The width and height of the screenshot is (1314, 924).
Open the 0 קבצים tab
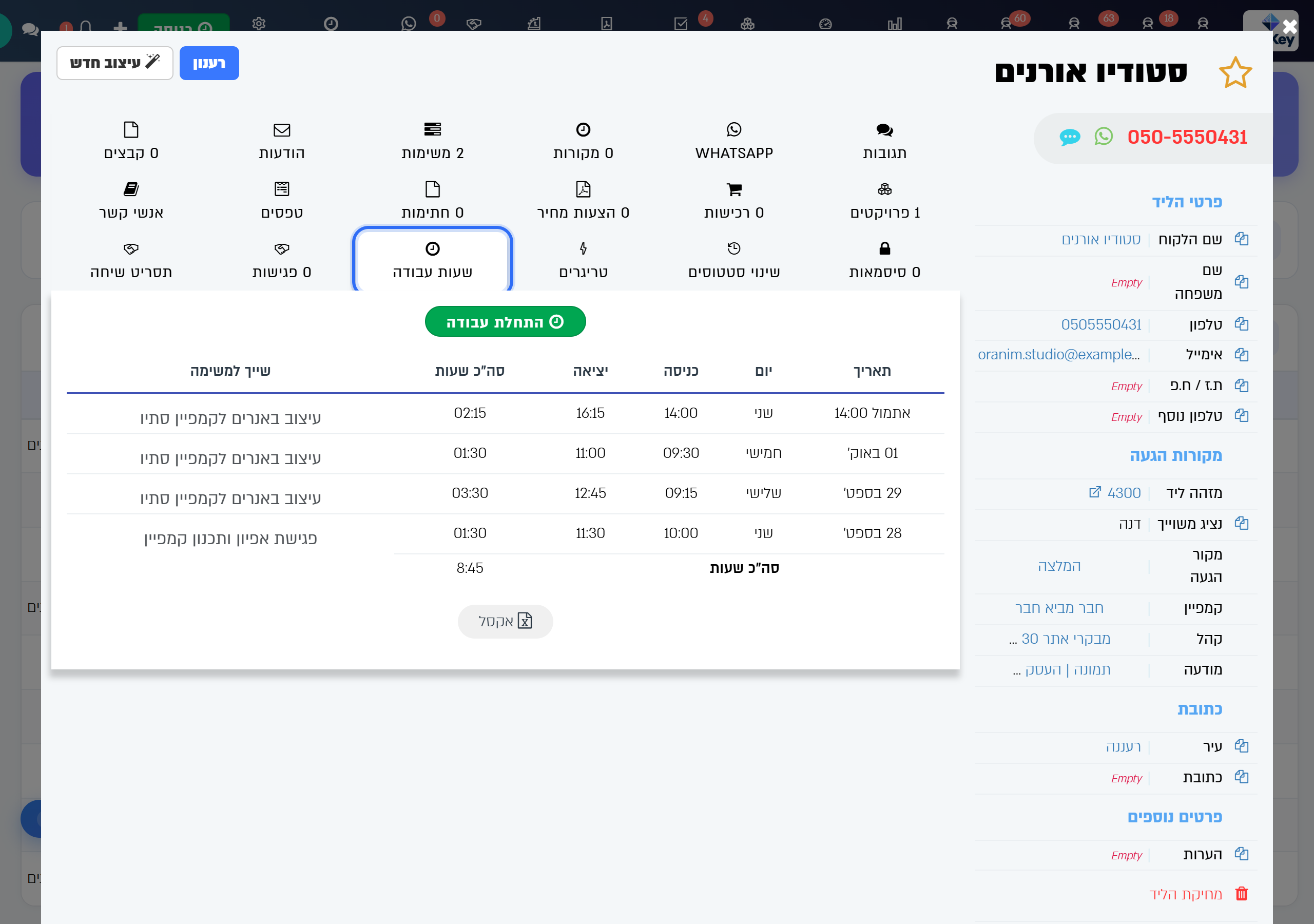pos(131,141)
